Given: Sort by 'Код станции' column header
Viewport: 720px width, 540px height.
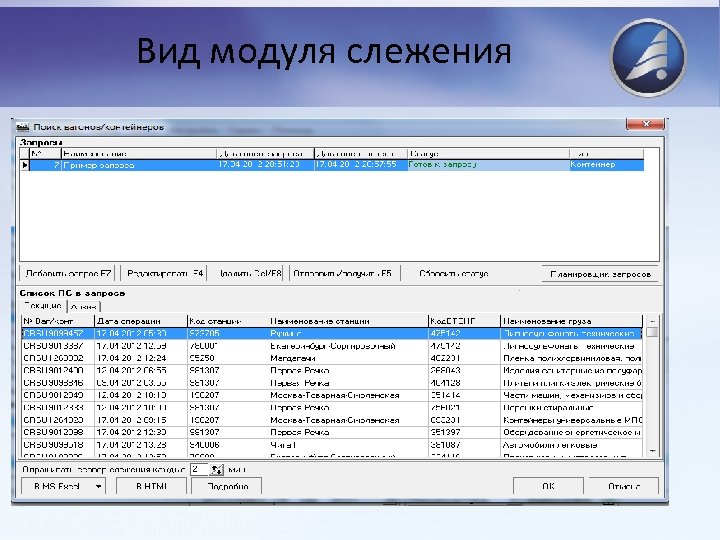Looking at the screenshot, I should point(227,321).
